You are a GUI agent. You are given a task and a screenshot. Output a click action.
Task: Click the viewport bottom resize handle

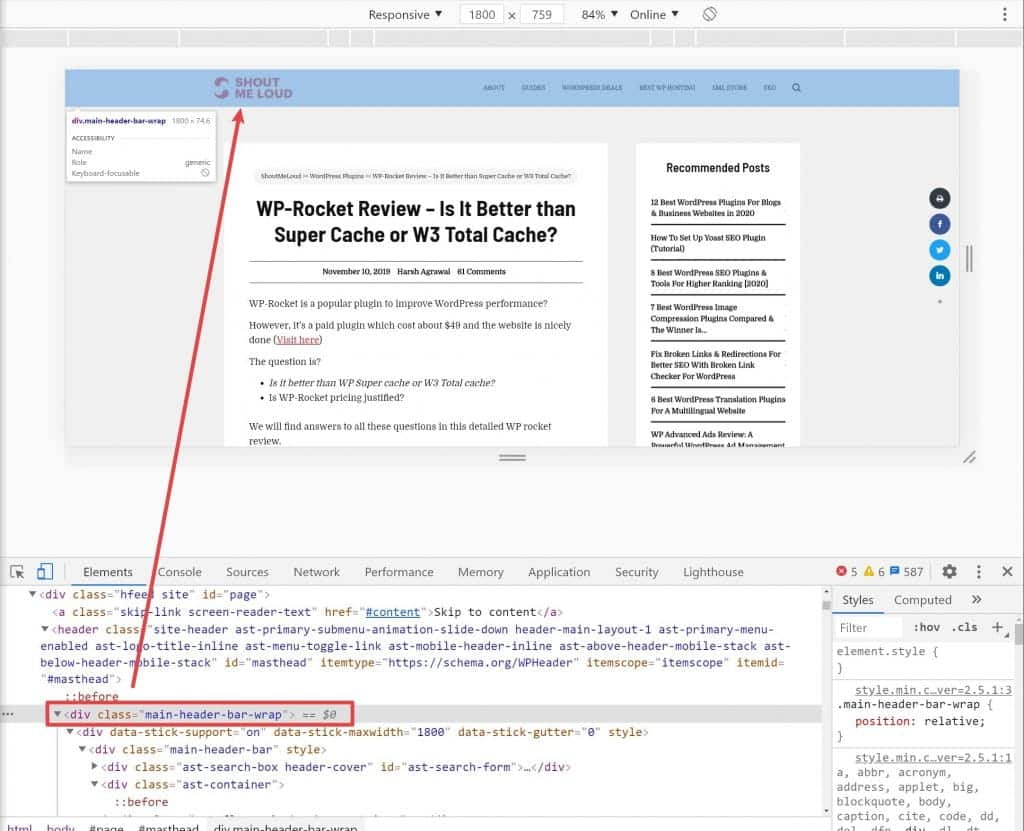click(512, 457)
